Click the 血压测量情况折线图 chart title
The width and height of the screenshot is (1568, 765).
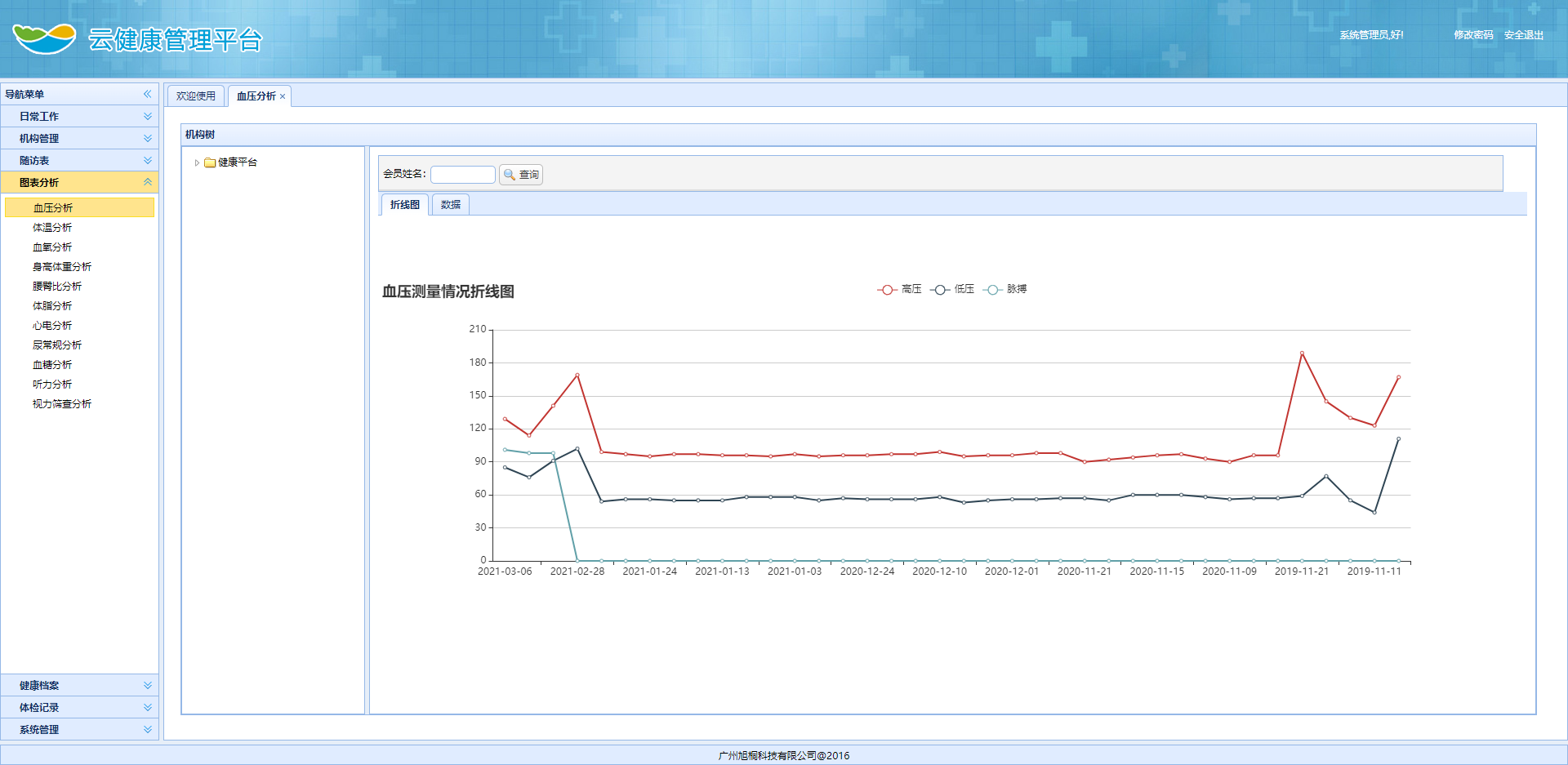pos(448,291)
